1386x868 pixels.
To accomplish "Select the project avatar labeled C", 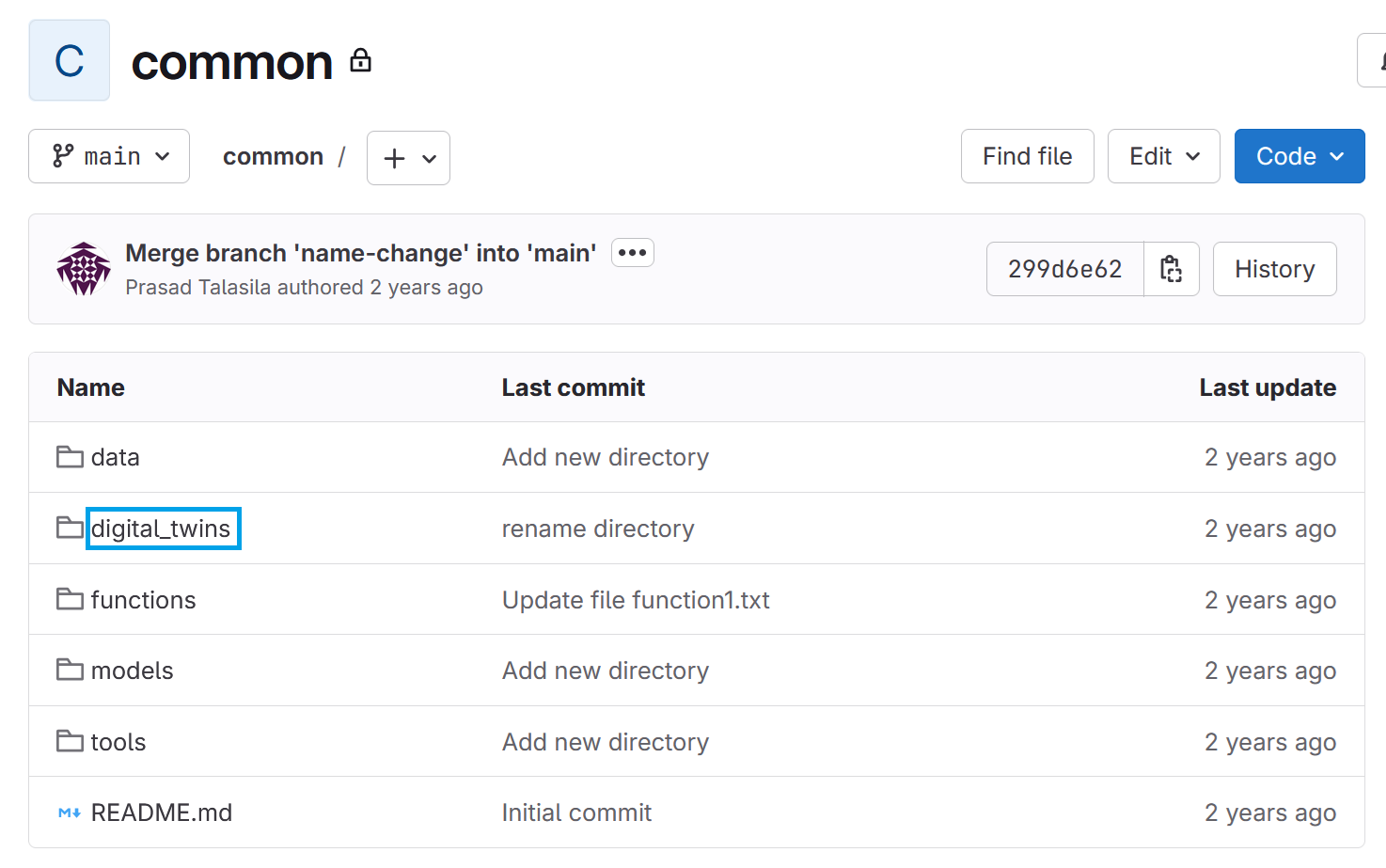I will (x=69, y=59).
